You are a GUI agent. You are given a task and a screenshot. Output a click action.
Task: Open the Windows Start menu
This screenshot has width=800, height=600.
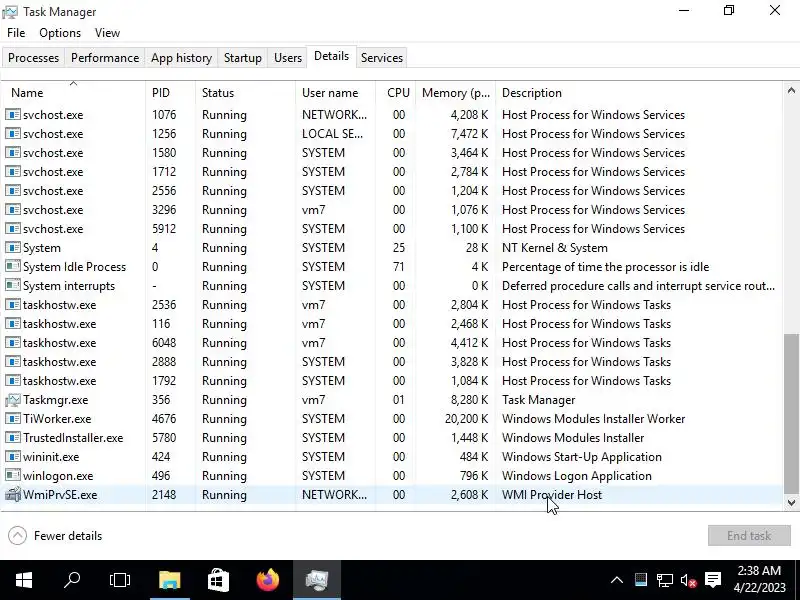[24, 580]
